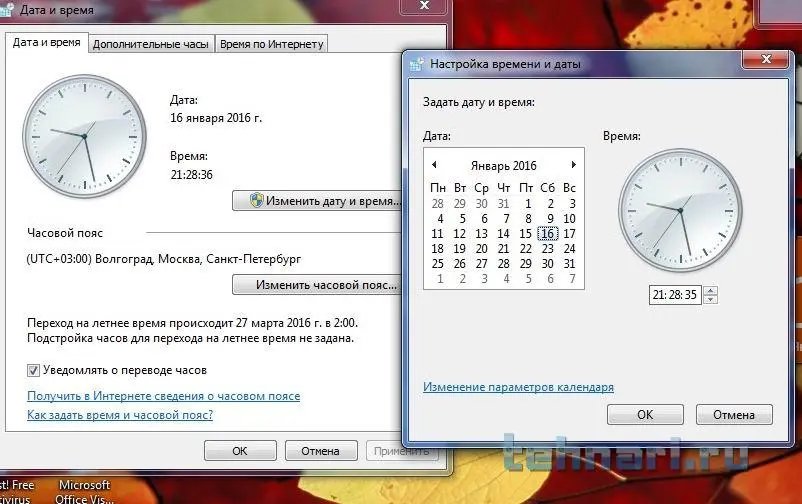Open 'Получить в Интернете сведения о часовом поясе' link
The height and width of the screenshot is (504, 802).
pyautogui.click(x=164, y=396)
